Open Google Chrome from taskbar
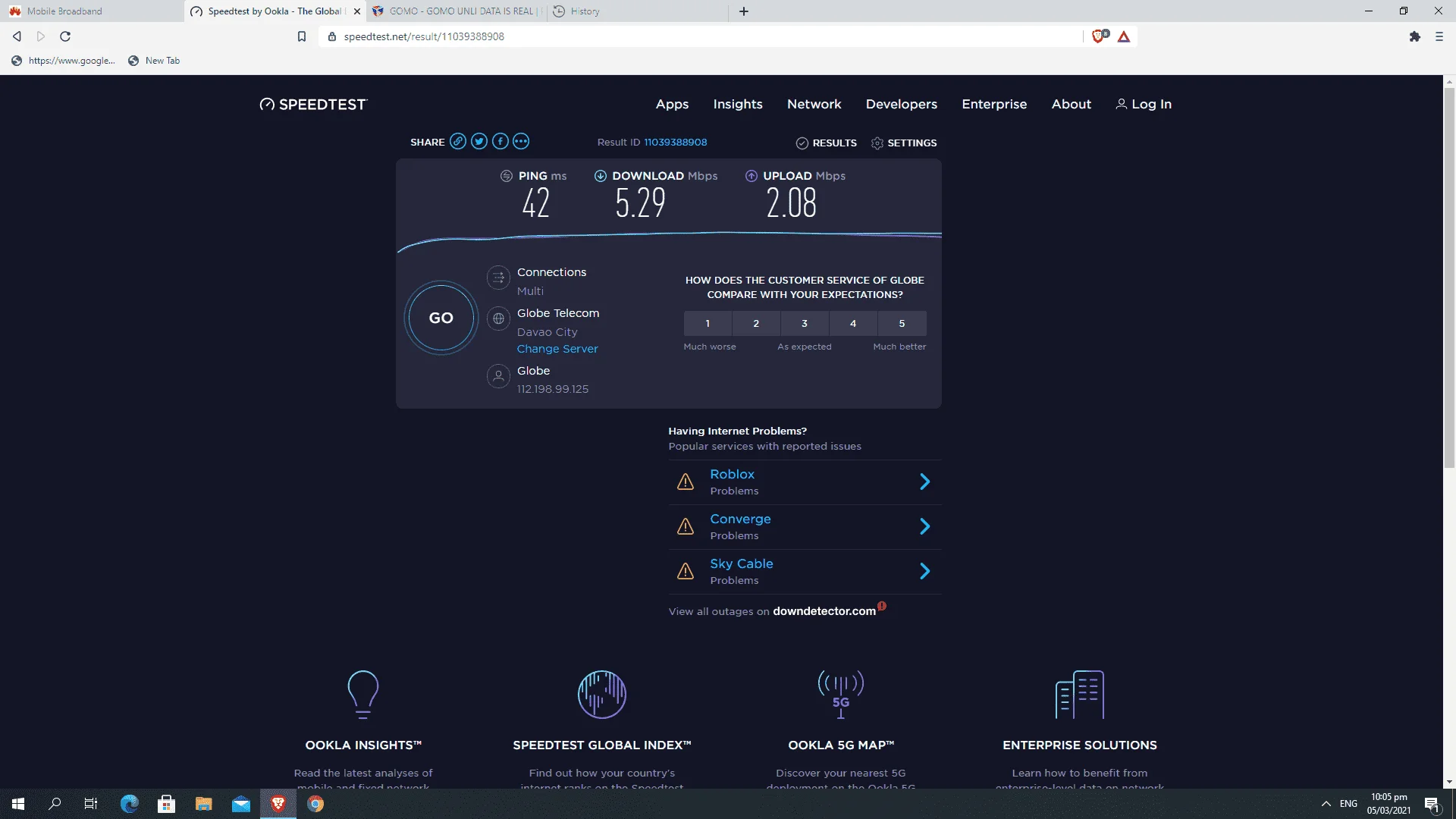 [315, 804]
